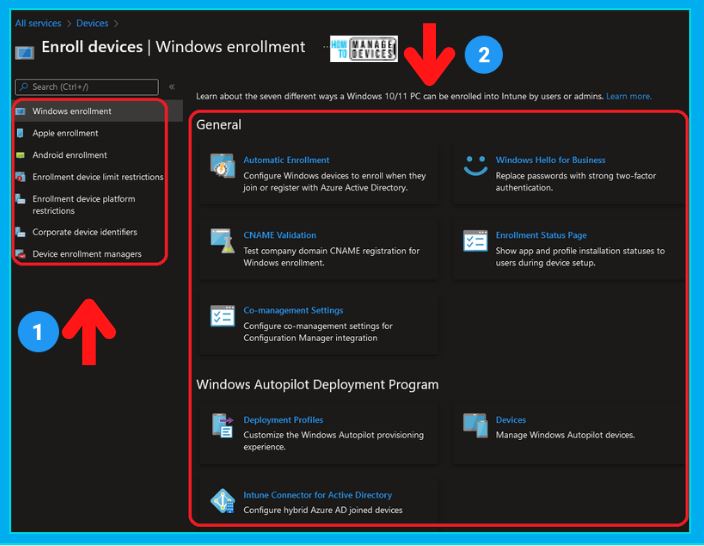Open Autopilot Devices link
The width and height of the screenshot is (704, 546).
pyautogui.click(x=510, y=420)
